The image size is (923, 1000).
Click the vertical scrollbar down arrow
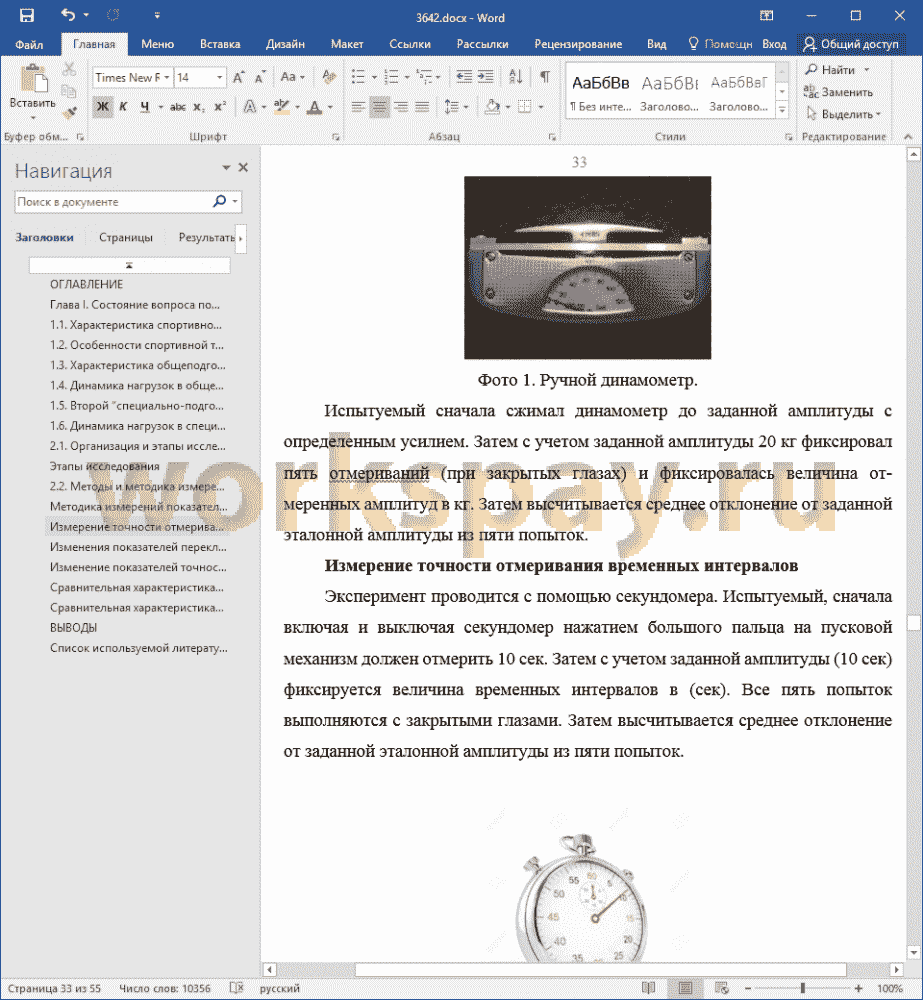[x=913, y=953]
